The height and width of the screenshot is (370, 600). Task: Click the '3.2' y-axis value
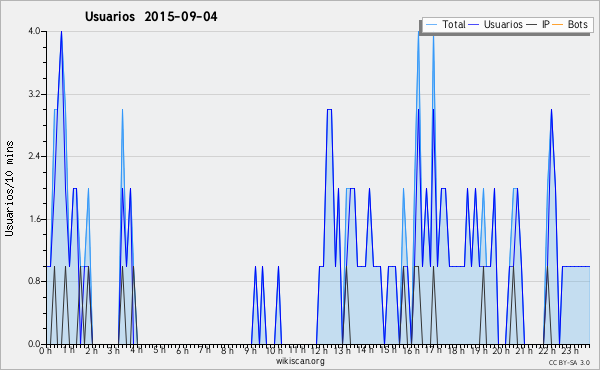point(34,94)
